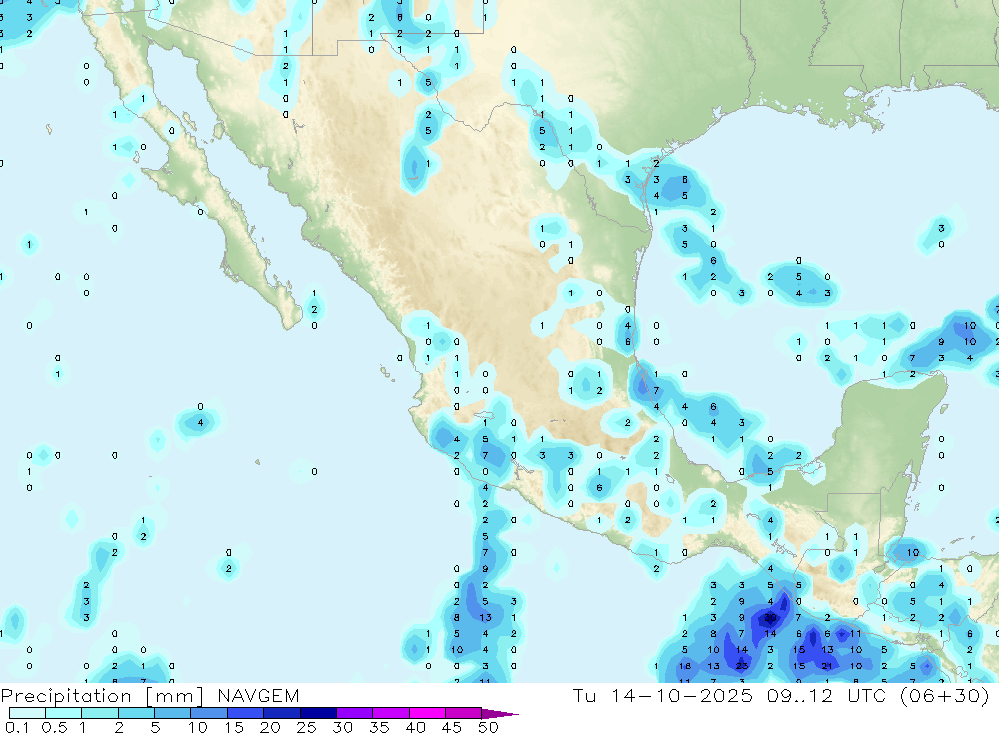Image resolution: width=1000 pixels, height=733 pixels.
Task: Click the 20–25 mm dark blue swatch
Action: pos(282,713)
